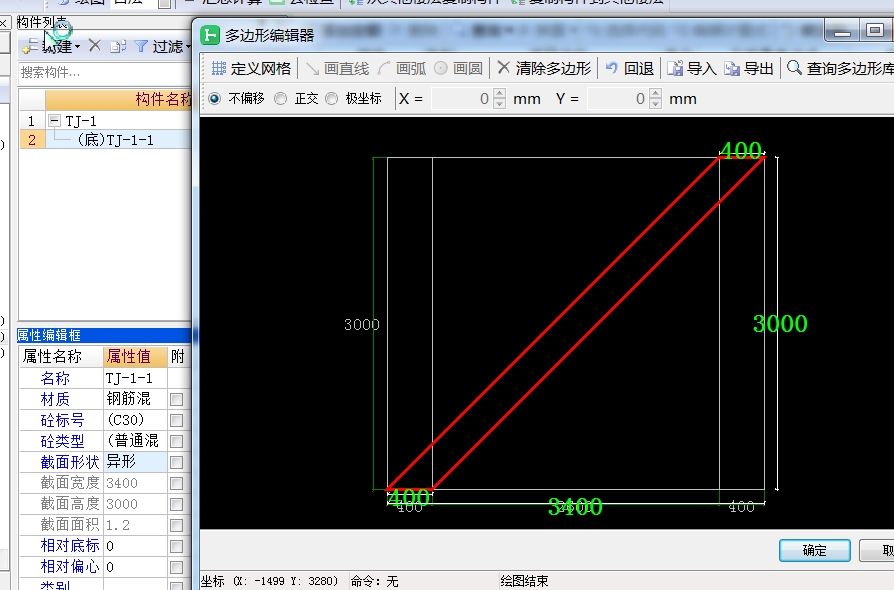Image resolution: width=894 pixels, height=590 pixels.
Task: Open the 过滤 filter dropdown
Action: point(162,46)
